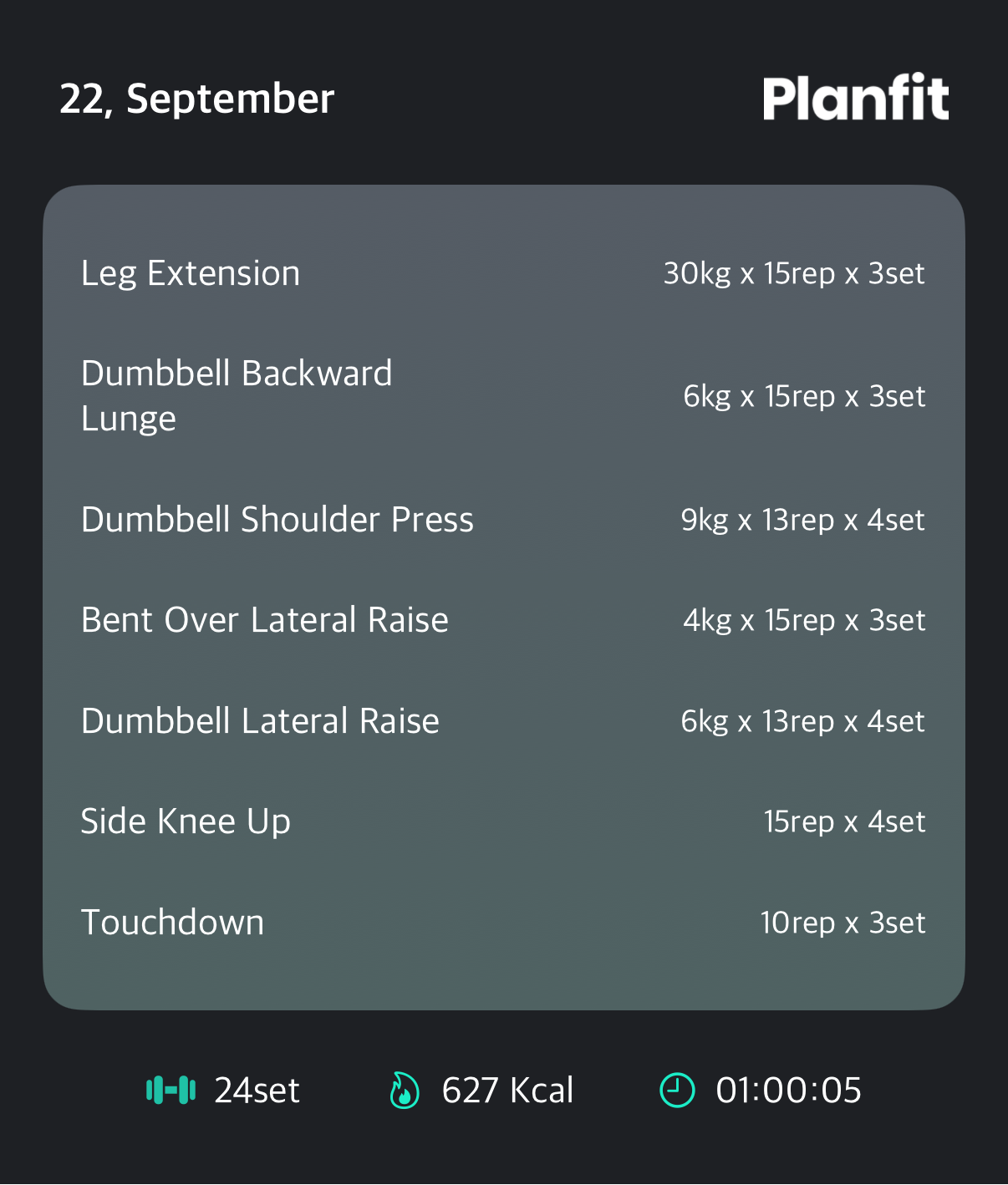Click 10rep x 3set detail
Image resolution: width=1008 pixels, height=1185 pixels.
843,923
